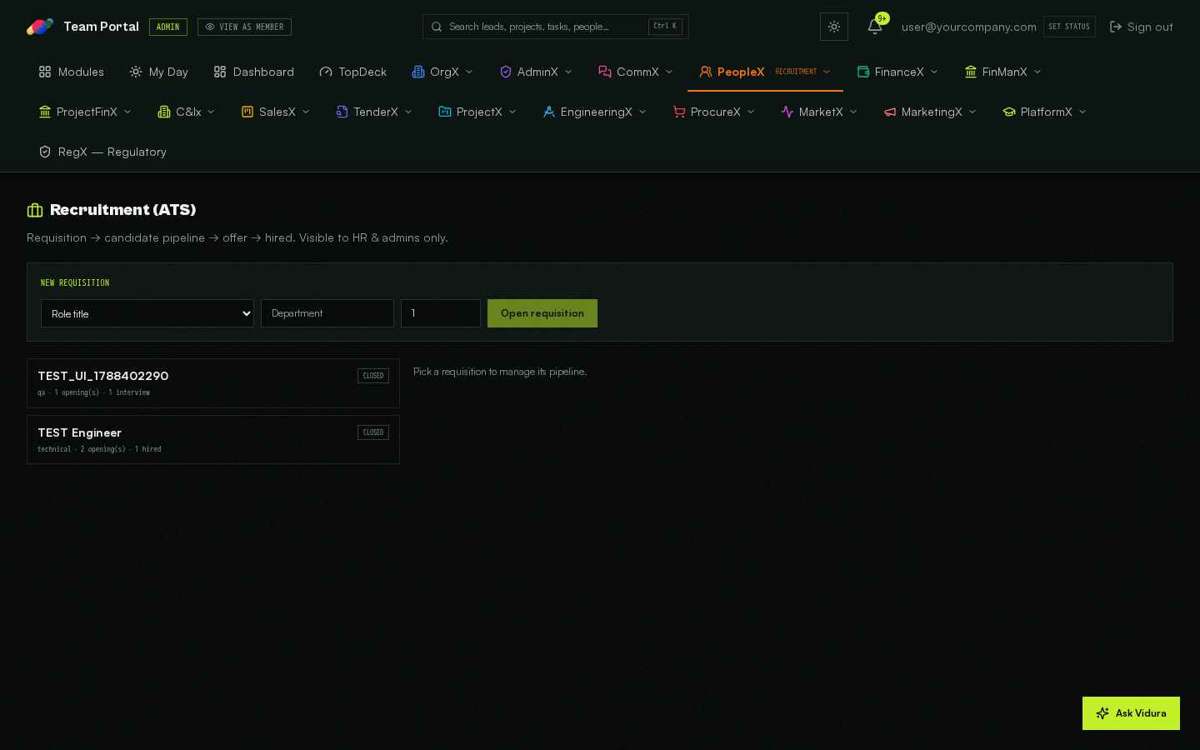Click the PeopleX users icon
Screen dimensions: 1200x750
[706, 72]
